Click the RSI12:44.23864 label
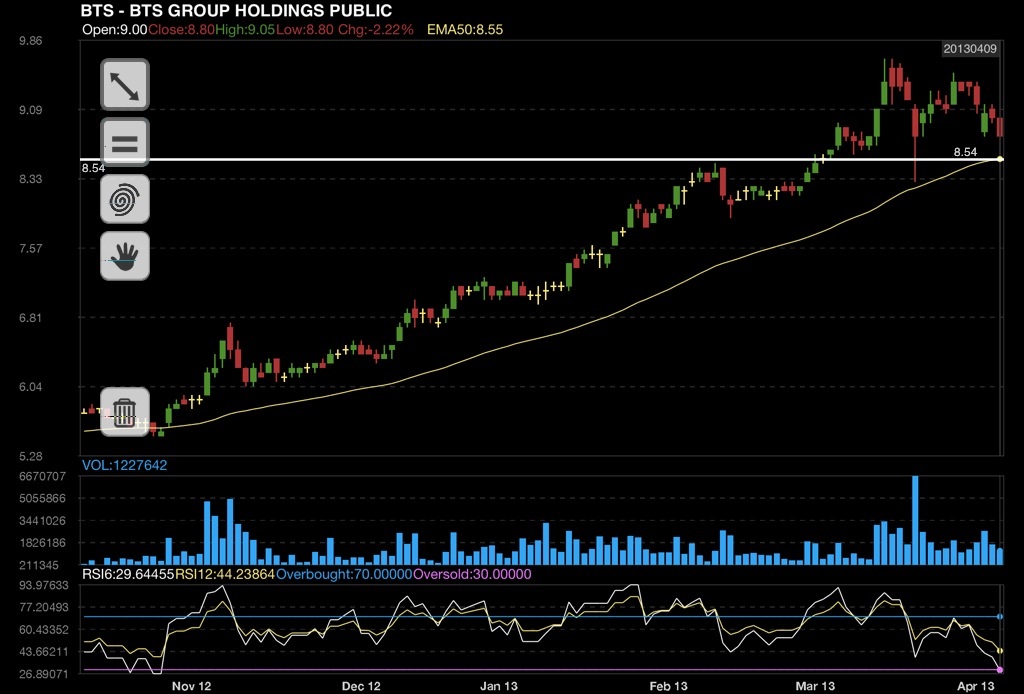Image resolution: width=1024 pixels, height=694 pixels. click(225, 575)
